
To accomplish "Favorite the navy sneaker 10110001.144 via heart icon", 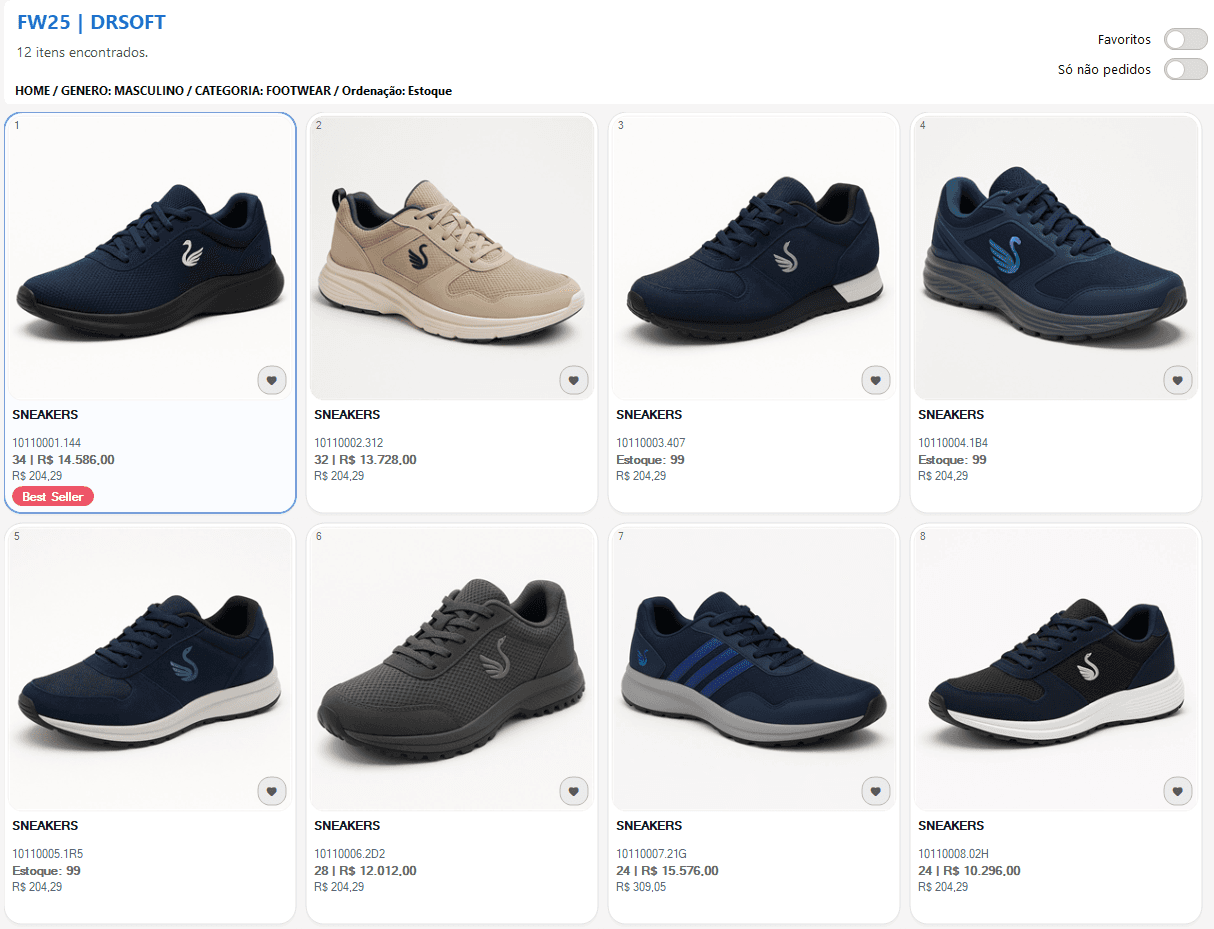I will [272, 380].
